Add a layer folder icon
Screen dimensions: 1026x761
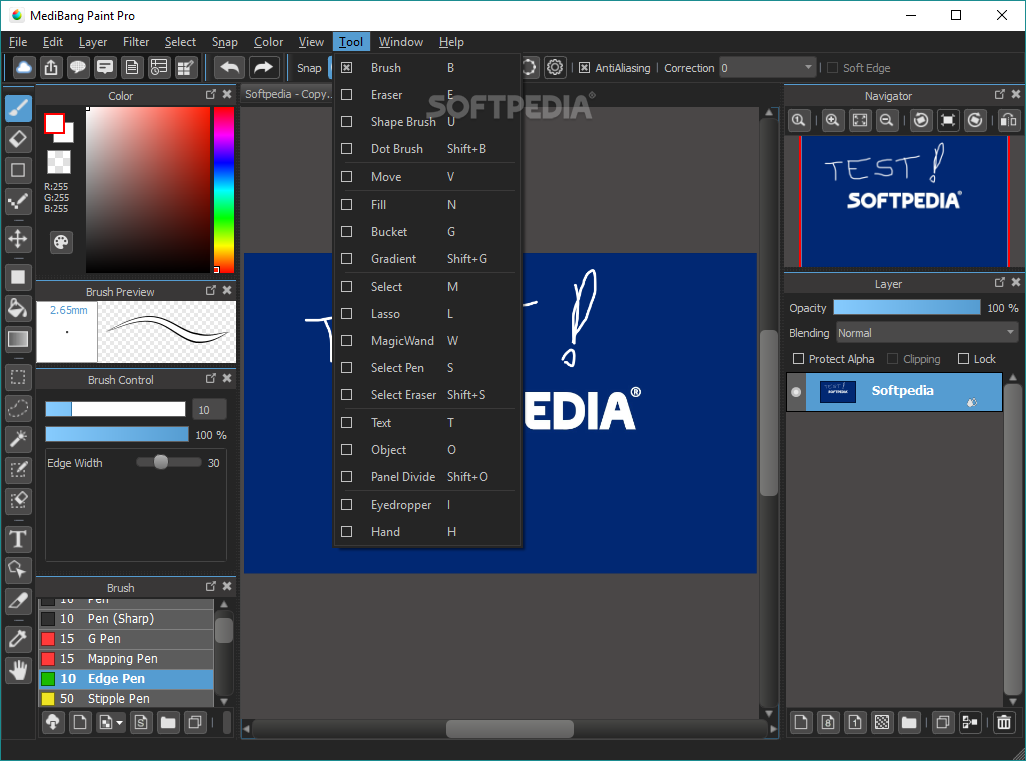(909, 722)
